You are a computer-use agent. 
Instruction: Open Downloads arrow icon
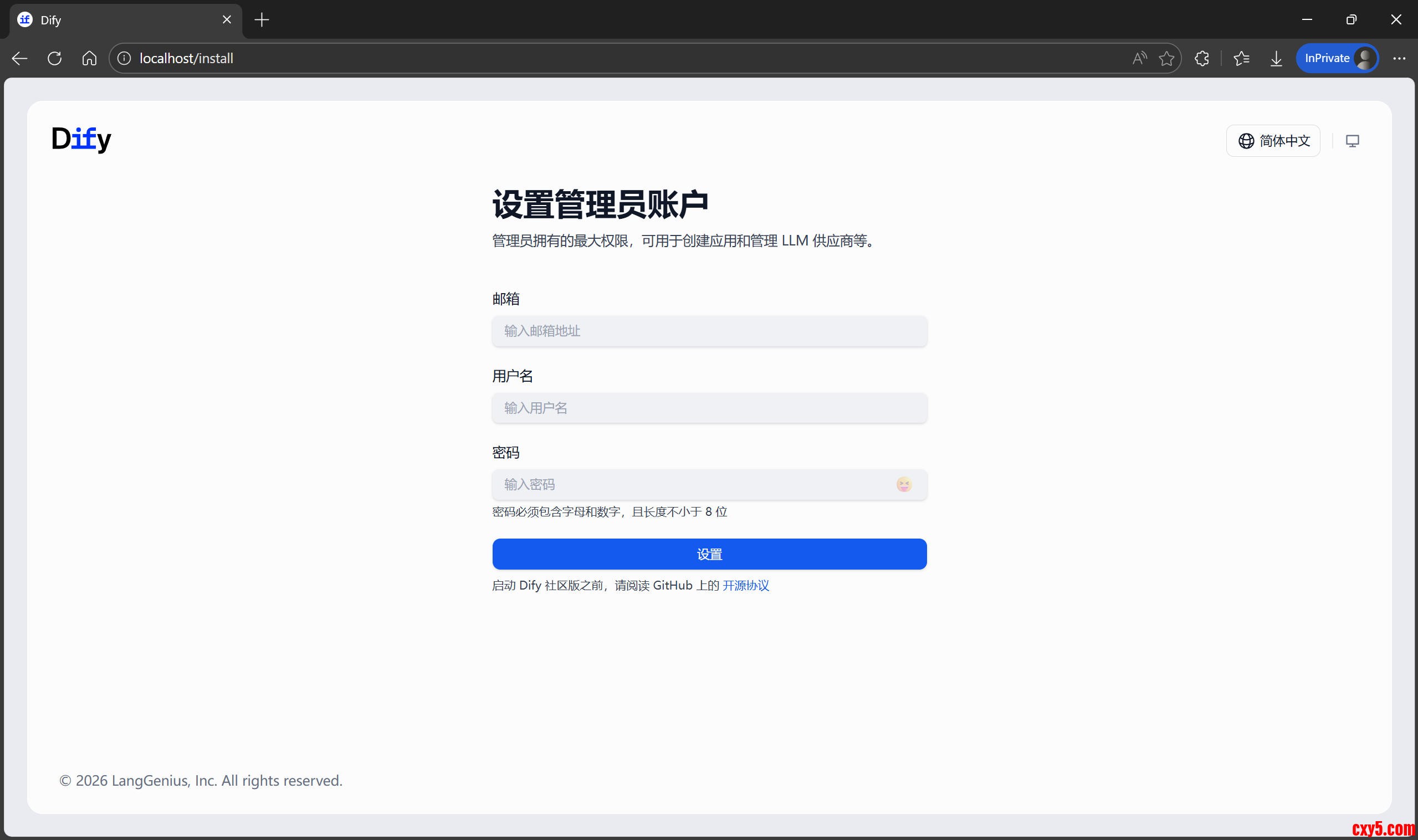coord(1276,58)
